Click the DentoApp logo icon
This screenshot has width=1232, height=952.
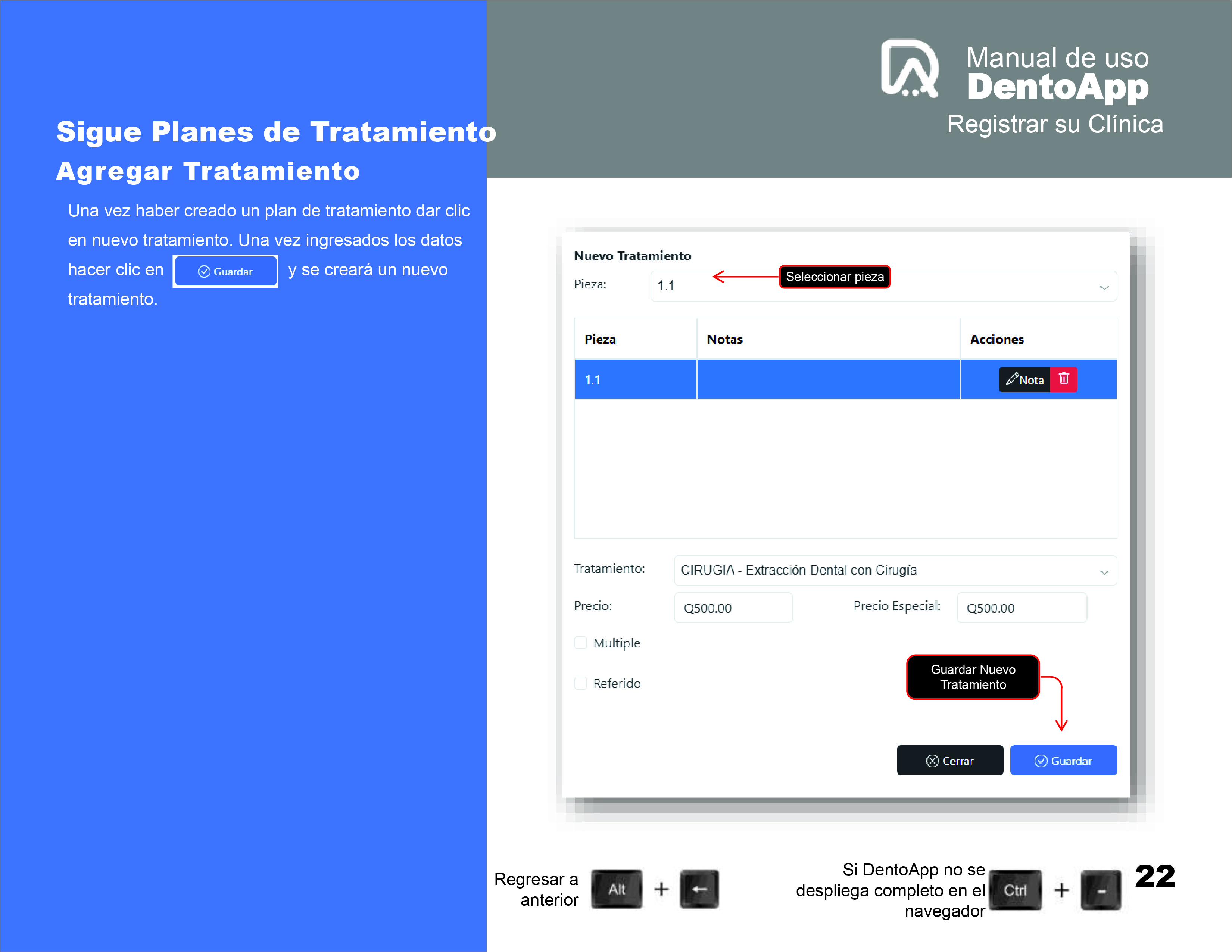point(909,68)
